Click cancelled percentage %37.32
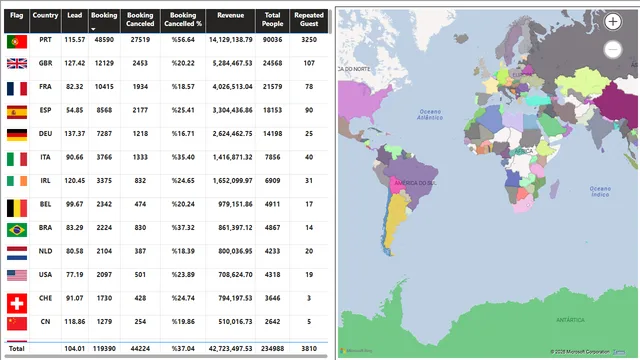Image resolution: width=640 pixels, height=360 pixels. [183, 227]
